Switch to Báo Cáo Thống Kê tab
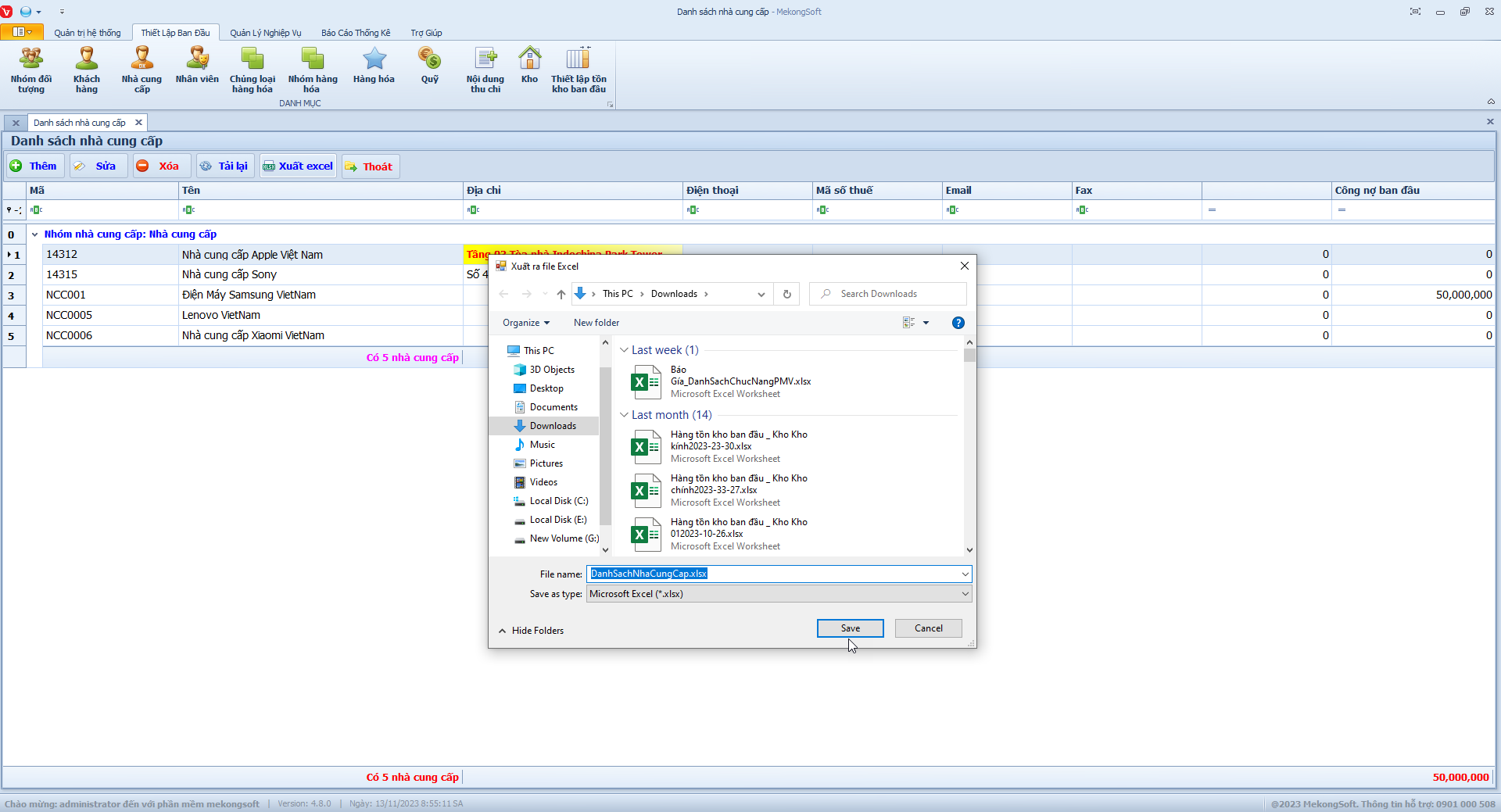Image resolution: width=1501 pixels, height=812 pixels. pos(356,33)
